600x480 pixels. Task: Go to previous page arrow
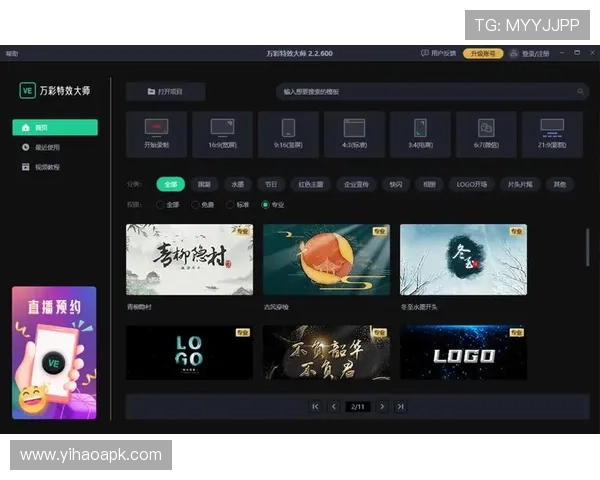click(x=333, y=407)
